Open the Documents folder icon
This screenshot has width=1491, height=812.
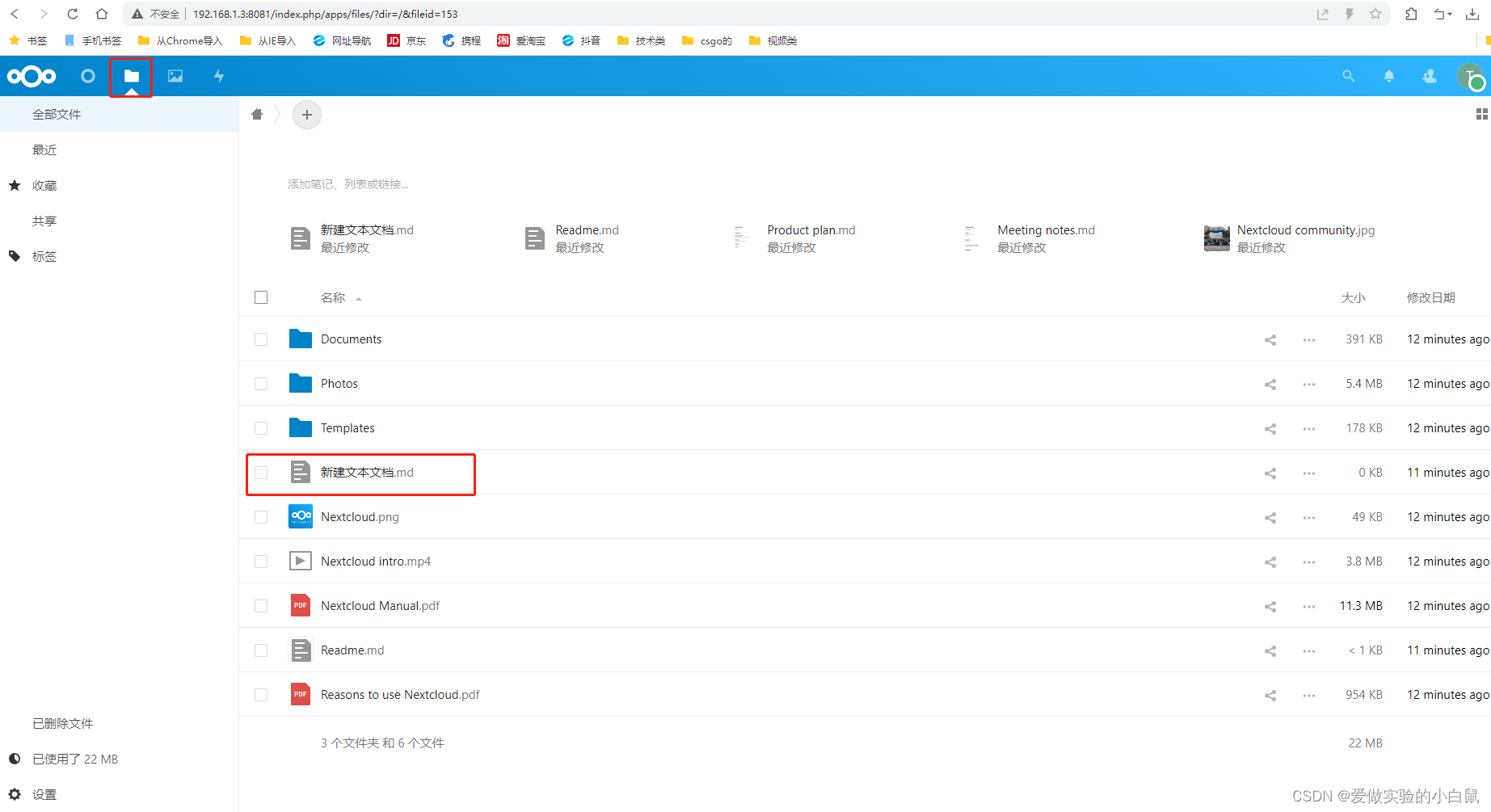pos(301,339)
